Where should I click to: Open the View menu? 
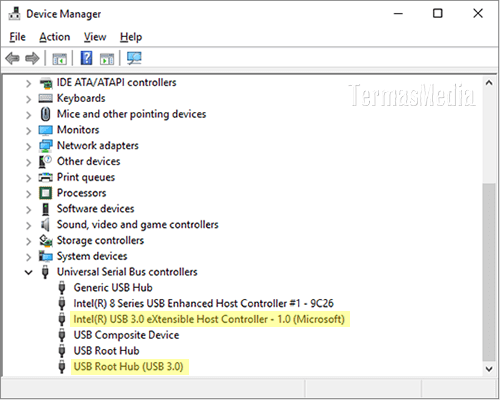(95, 37)
